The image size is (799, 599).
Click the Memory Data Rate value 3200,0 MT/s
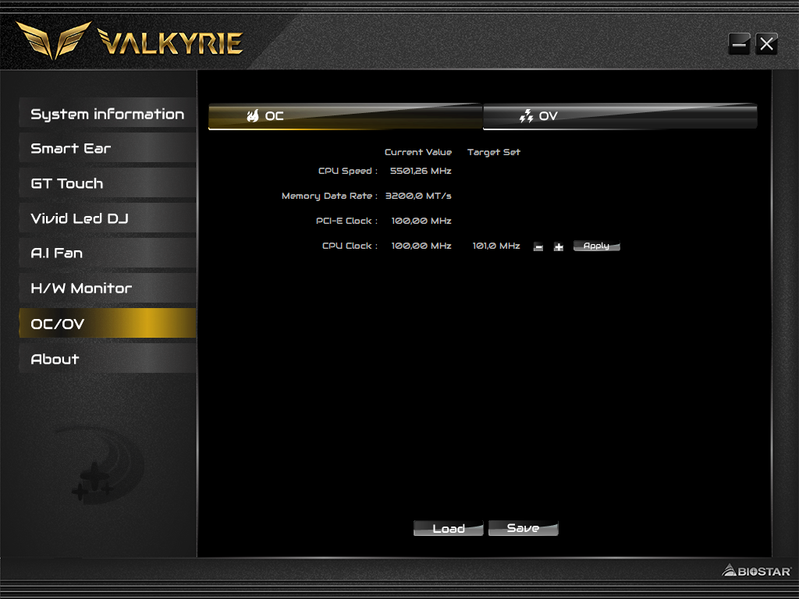click(418, 196)
